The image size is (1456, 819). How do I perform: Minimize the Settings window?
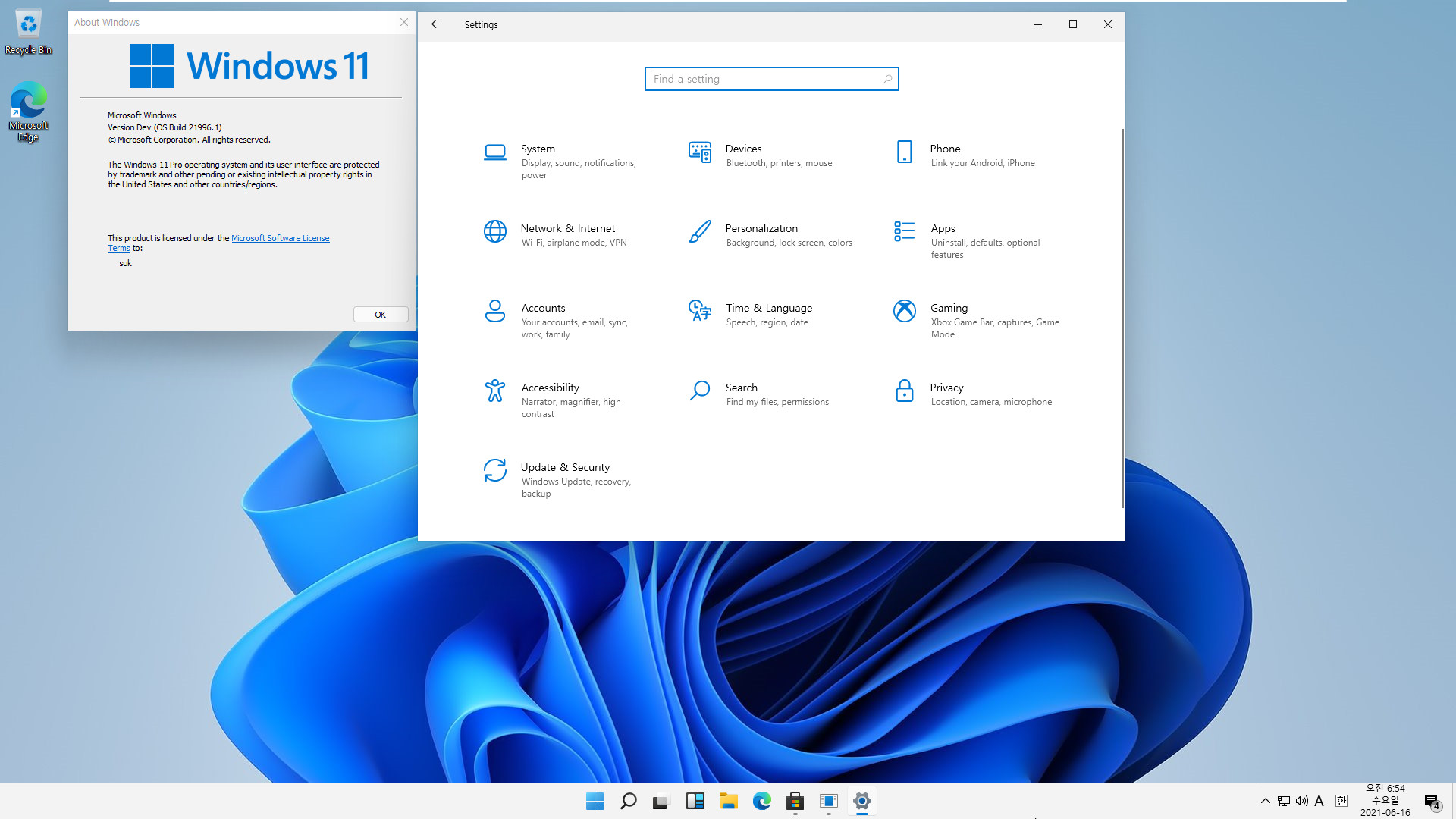coord(1038,24)
